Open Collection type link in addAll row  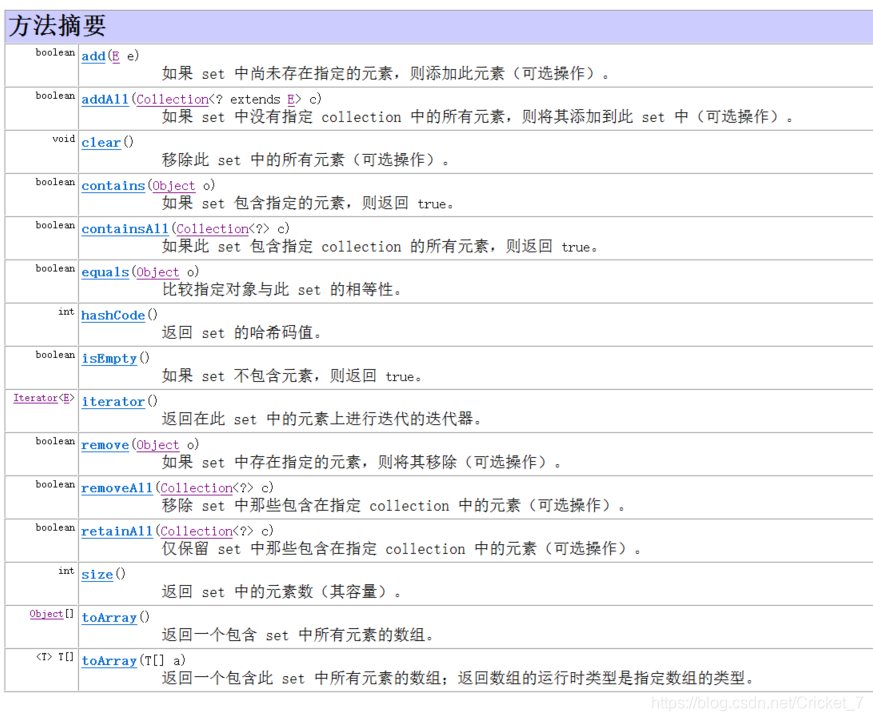tap(173, 100)
